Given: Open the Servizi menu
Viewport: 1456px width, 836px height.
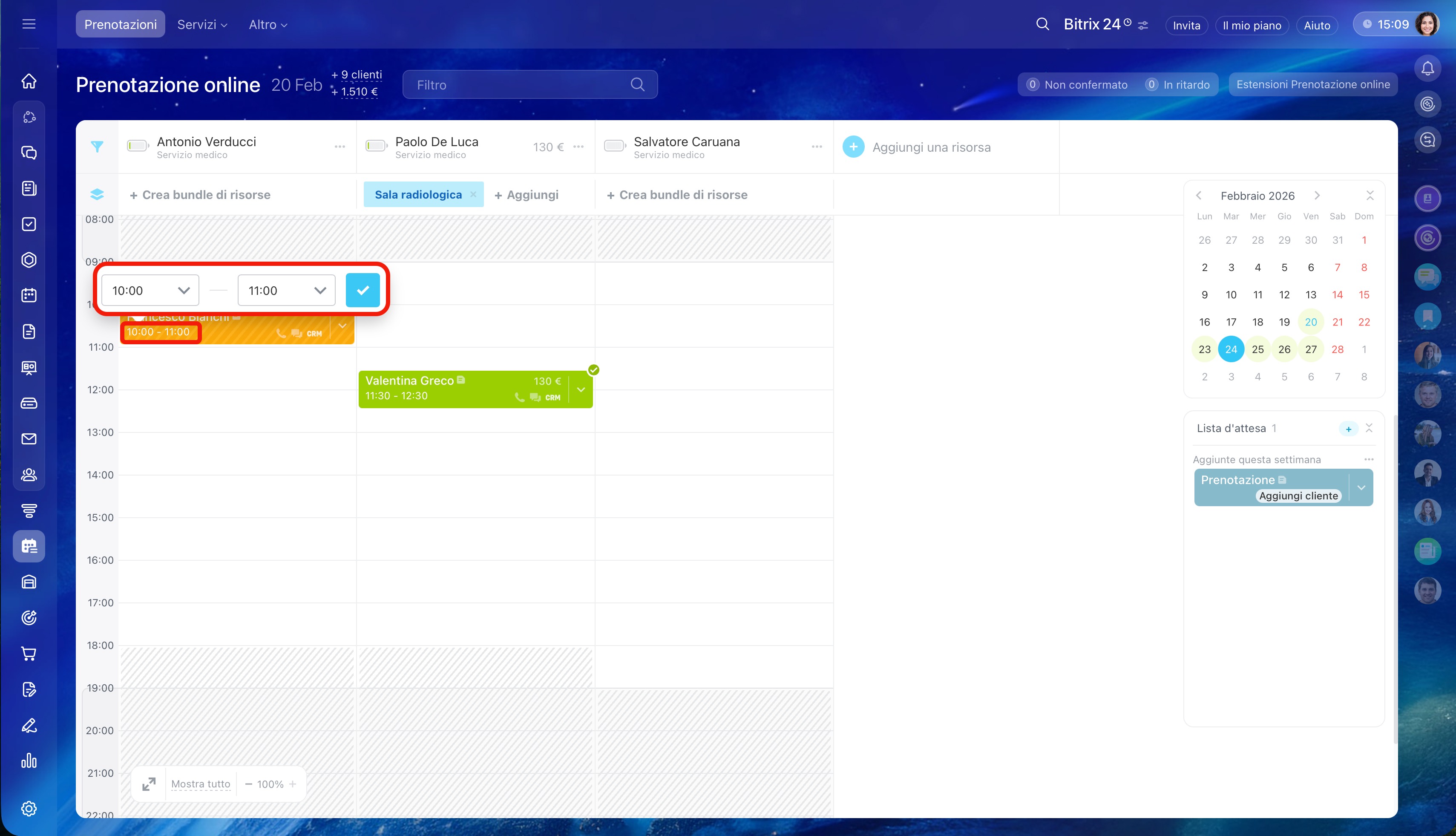Looking at the screenshot, I should [x=202, y=25].
